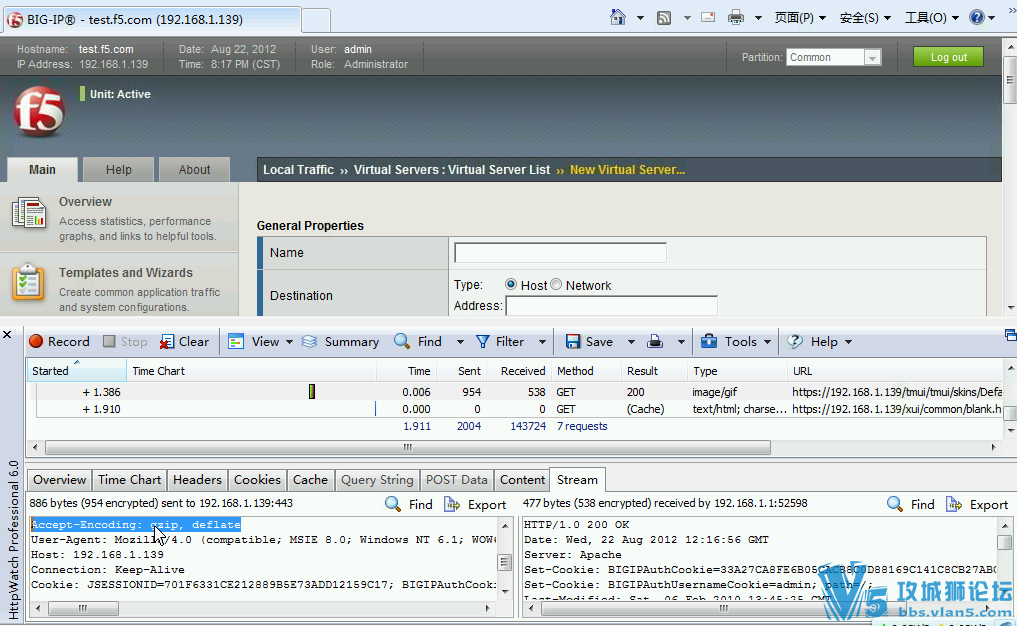Open the HttpWatch Filter tool
Screen dimensions: 1017x626
pos(500,342)
